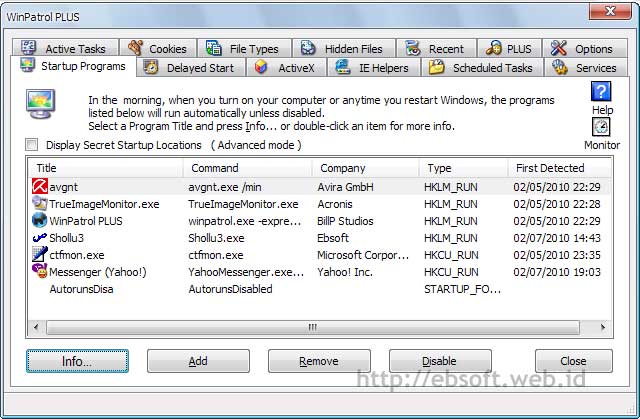Viewport: 640px width, 419px height.
Task: Click the scrollbar right arrow
Action: [603, 327]
